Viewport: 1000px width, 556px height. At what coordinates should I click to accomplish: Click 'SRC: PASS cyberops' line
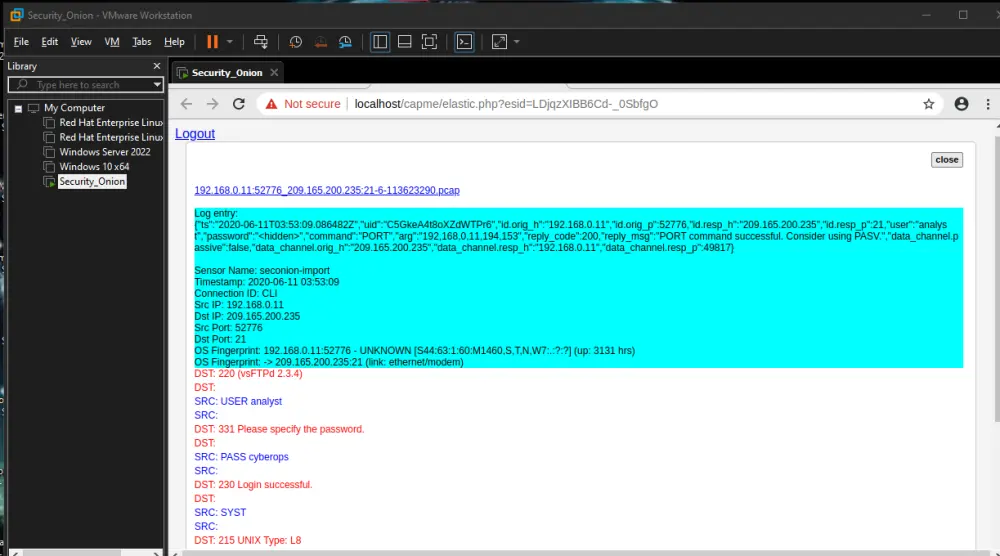coord(241,457)
